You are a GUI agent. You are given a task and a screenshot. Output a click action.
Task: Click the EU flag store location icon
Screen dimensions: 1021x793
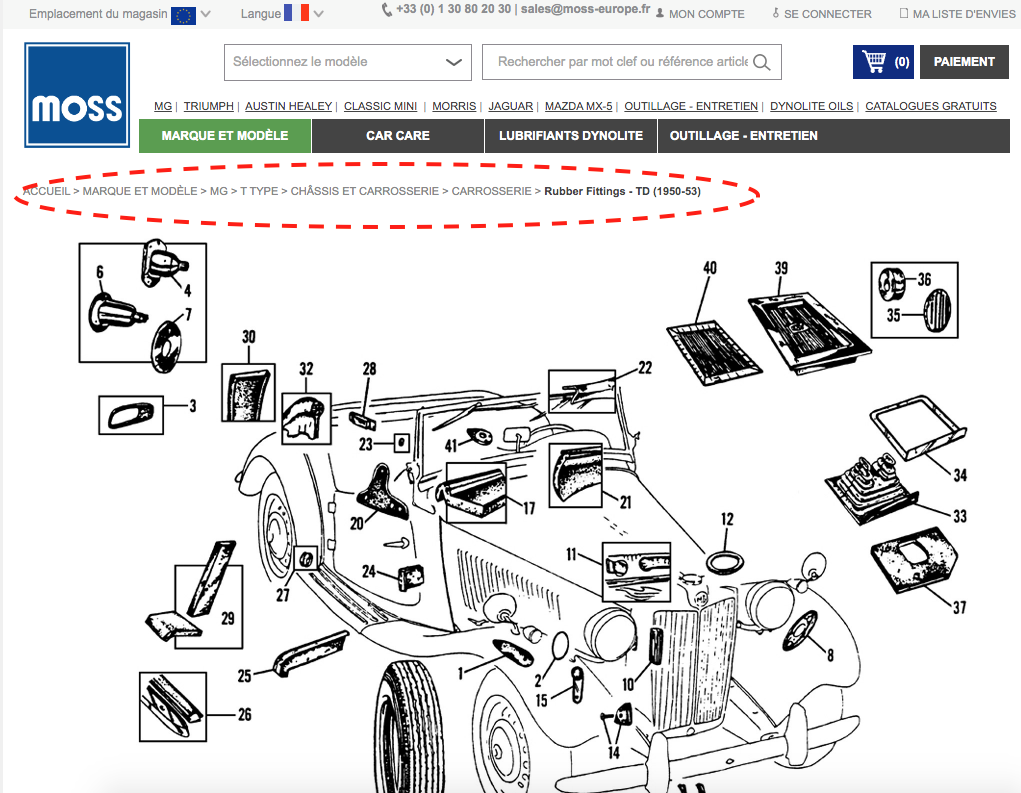click(x=183, y=14)
